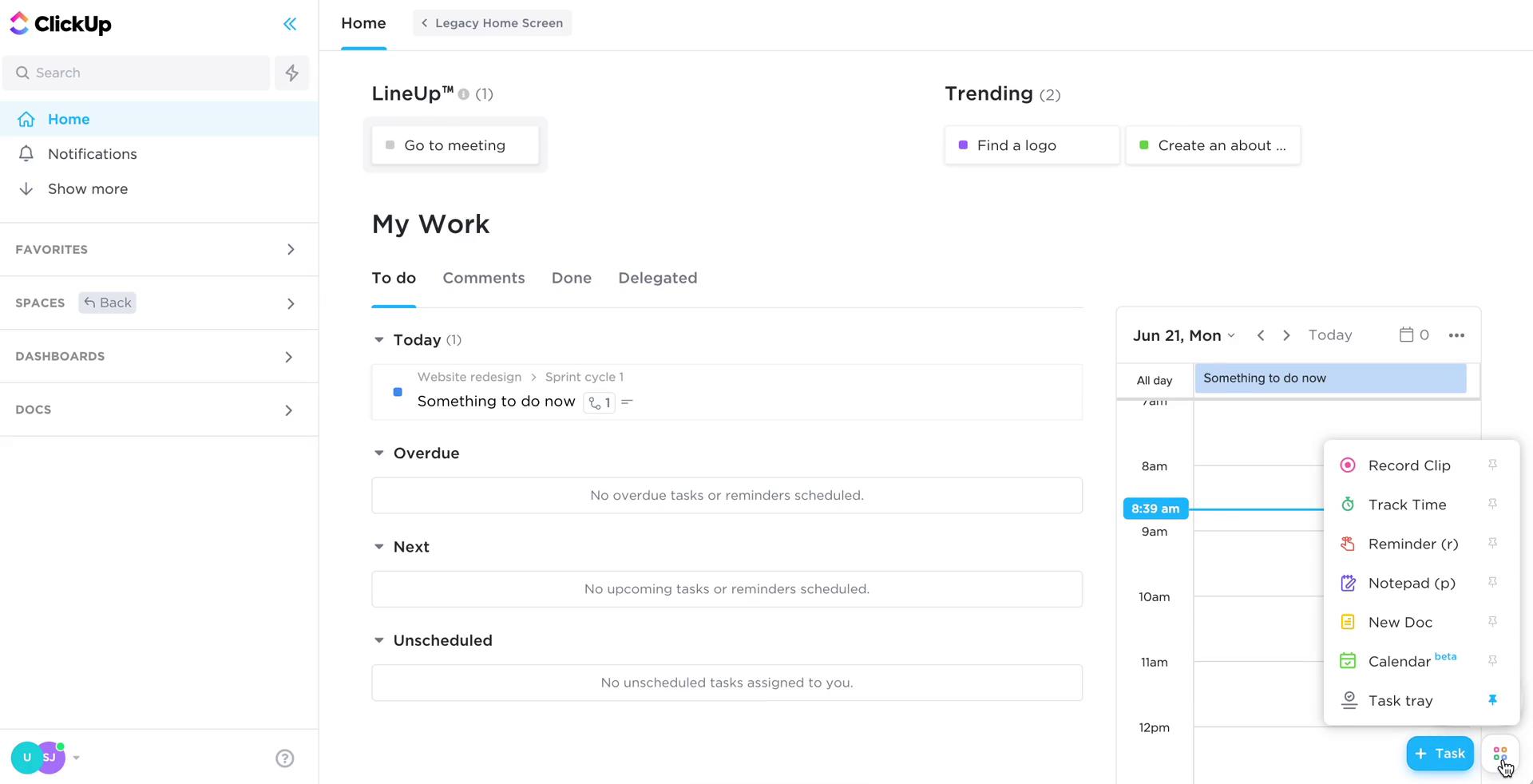Click Show more in sidebar

[x=159, y=189]
